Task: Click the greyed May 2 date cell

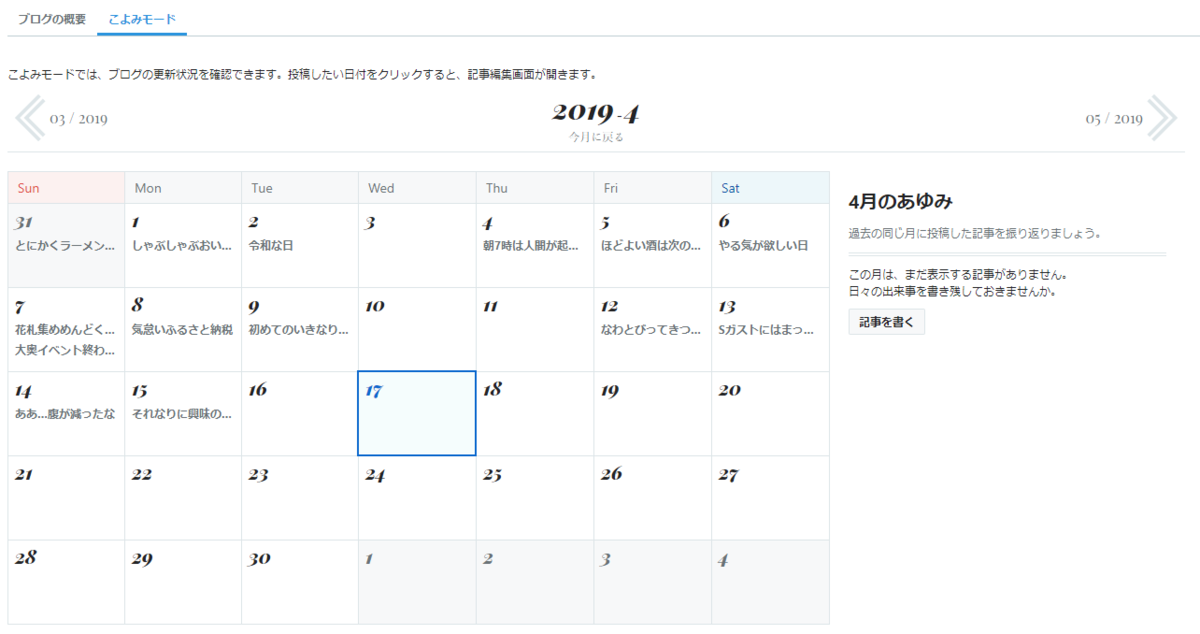Action: pos(535,582)
